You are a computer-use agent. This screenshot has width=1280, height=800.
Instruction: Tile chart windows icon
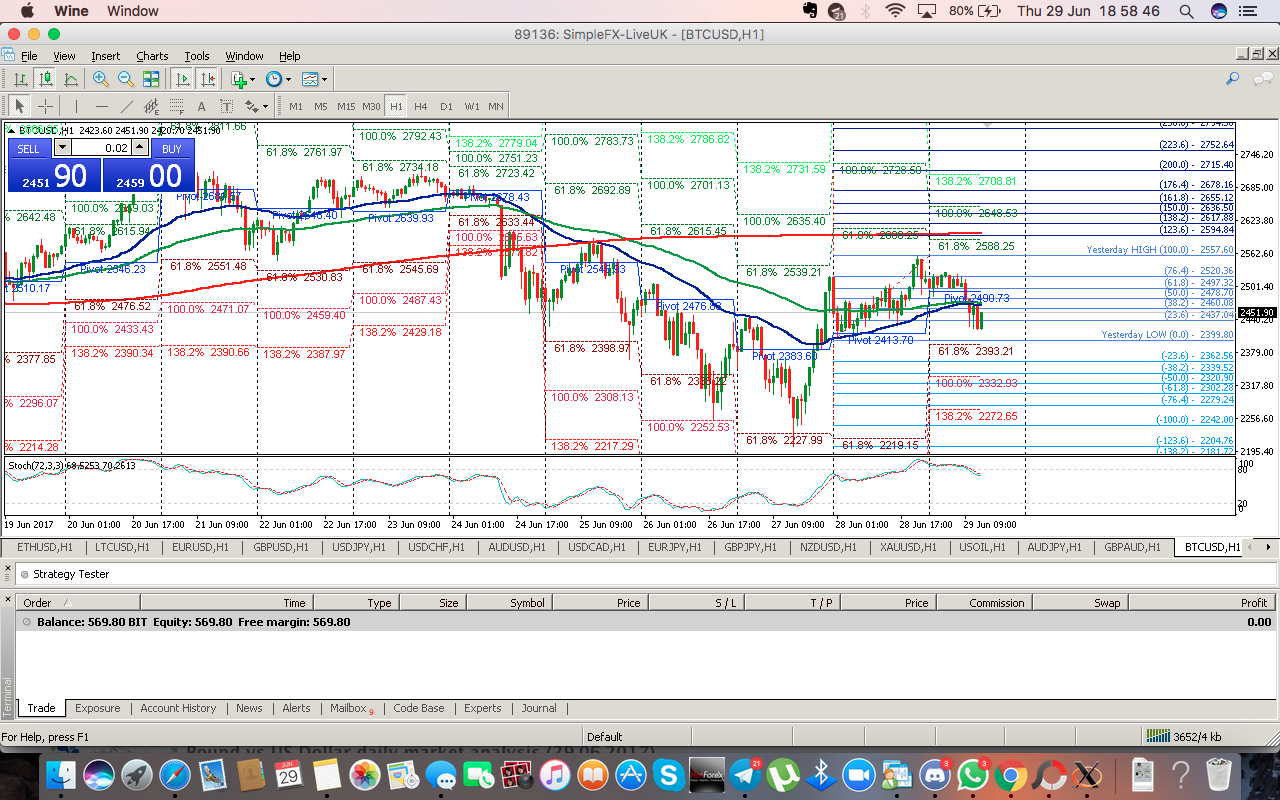151,79
